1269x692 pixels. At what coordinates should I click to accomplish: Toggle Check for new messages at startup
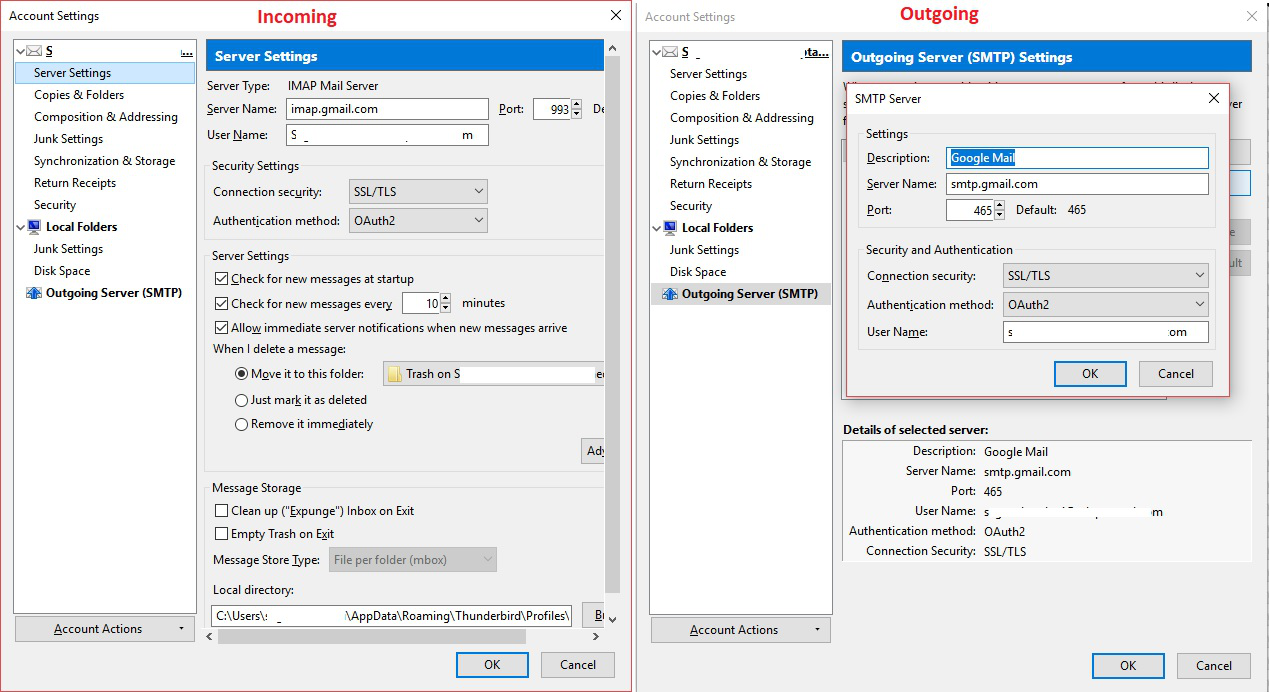[x=222, y=279]
